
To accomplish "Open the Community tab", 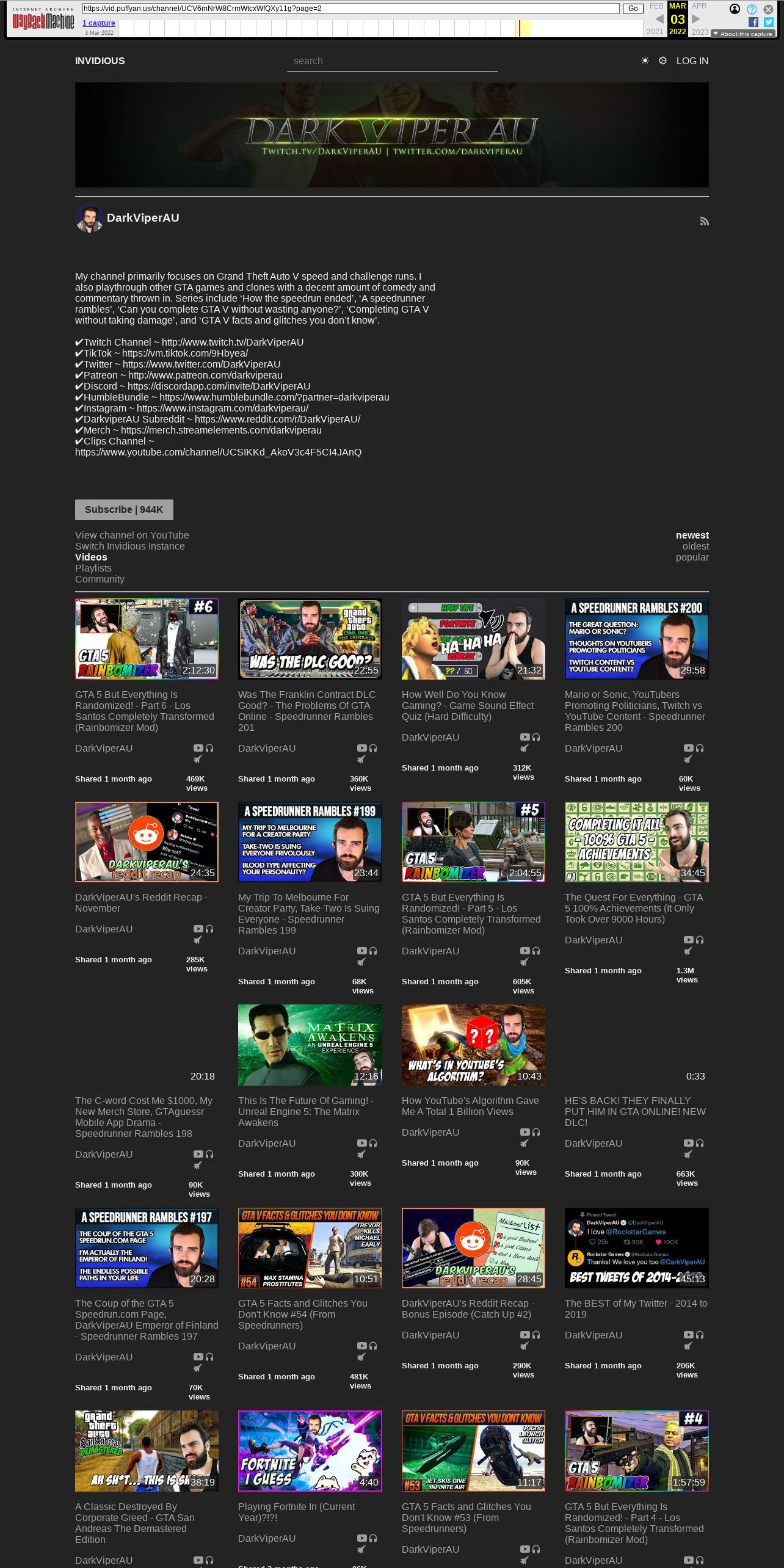I will pyautogui.click(x=100, y=579).
